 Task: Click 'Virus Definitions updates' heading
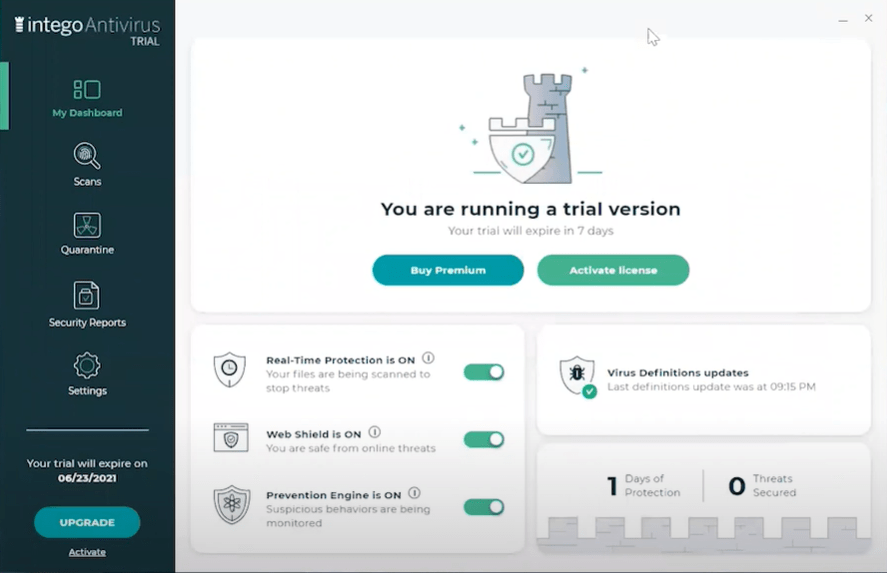click(678, 373)
